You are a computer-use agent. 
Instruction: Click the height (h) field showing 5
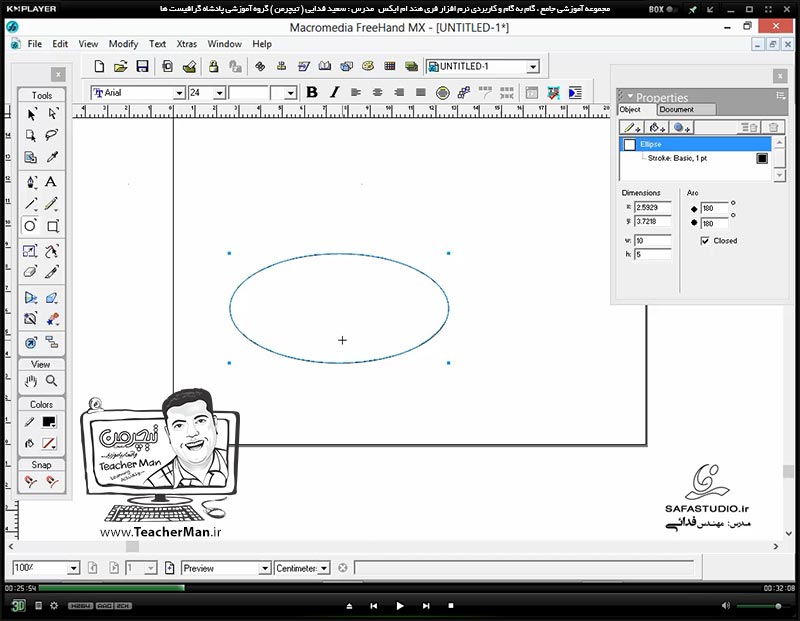pos(653,254)
